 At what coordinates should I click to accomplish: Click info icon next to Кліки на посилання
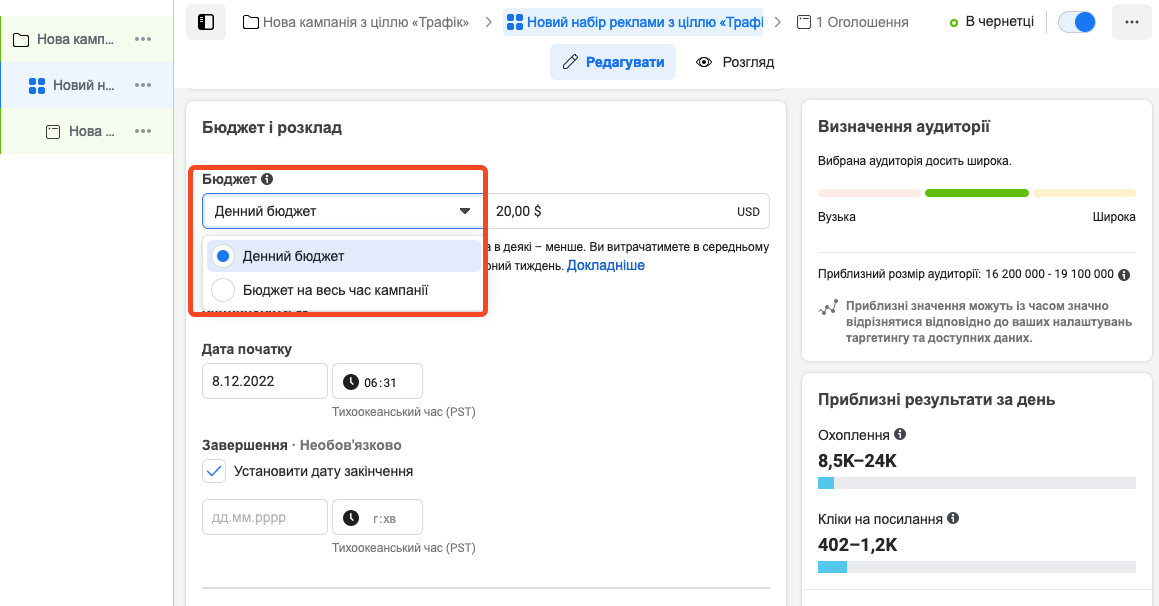953,519
